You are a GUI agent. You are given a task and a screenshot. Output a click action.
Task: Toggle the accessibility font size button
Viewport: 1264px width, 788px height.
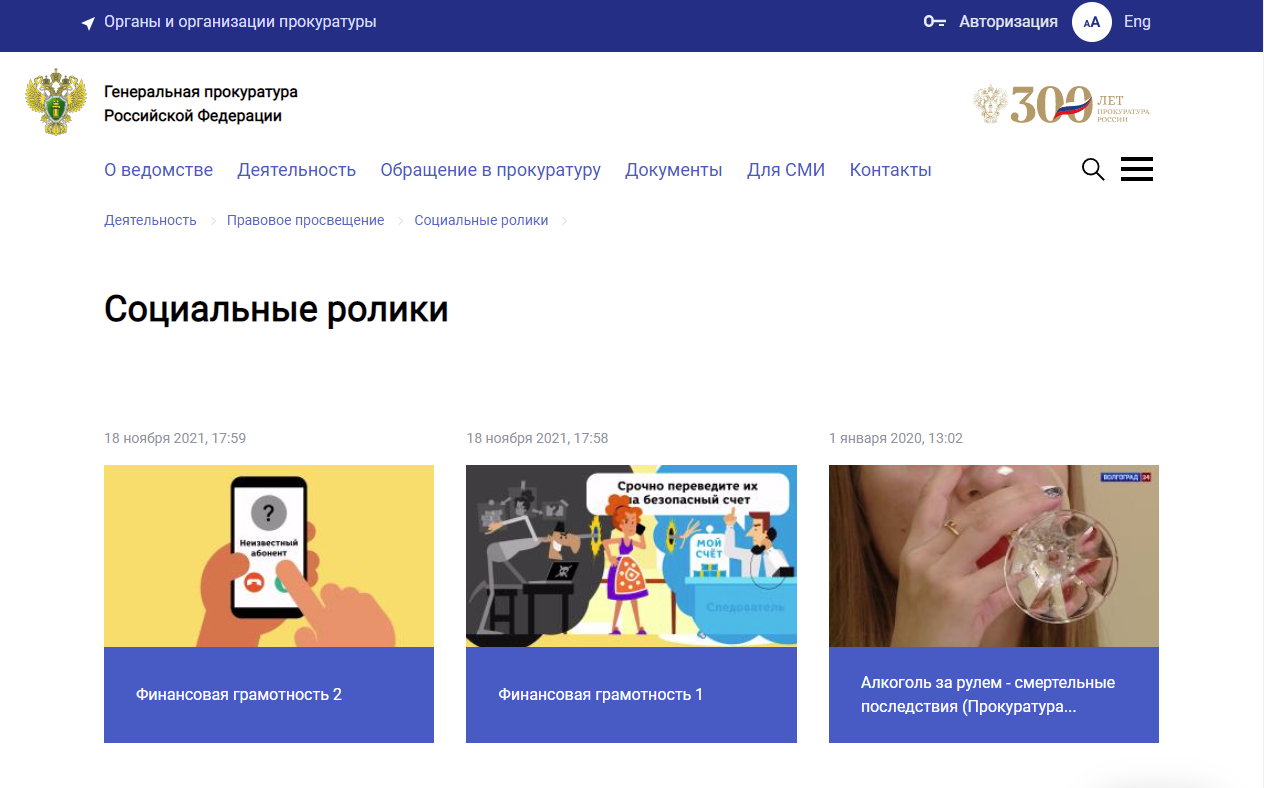coord(1091,22)
